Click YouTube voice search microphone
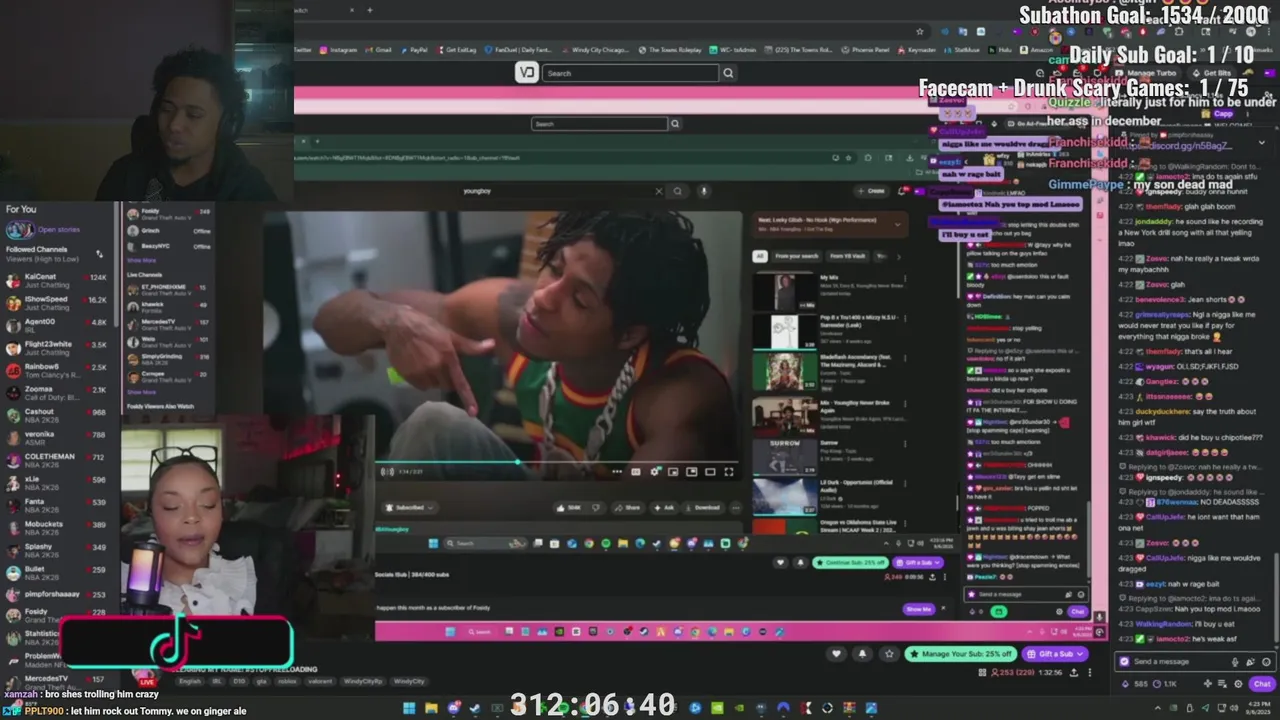 tap(704, 191)
